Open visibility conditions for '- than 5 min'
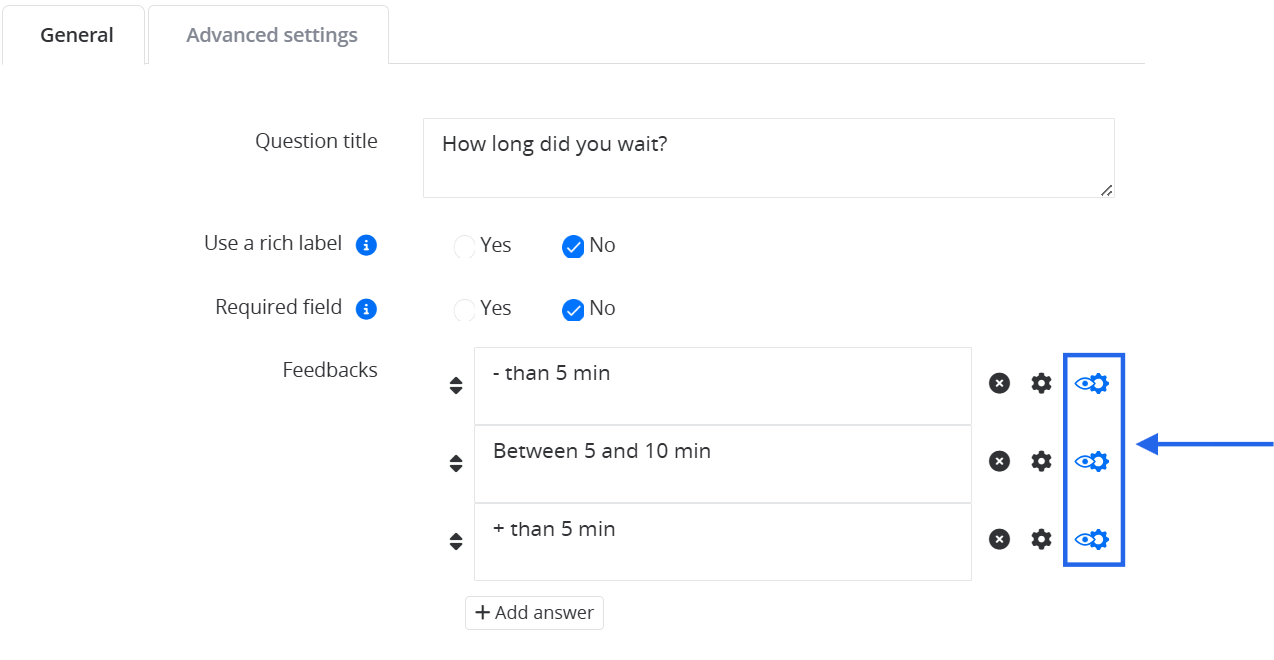This screenshot has height=660, width=1274. [x=1092, y=383]
